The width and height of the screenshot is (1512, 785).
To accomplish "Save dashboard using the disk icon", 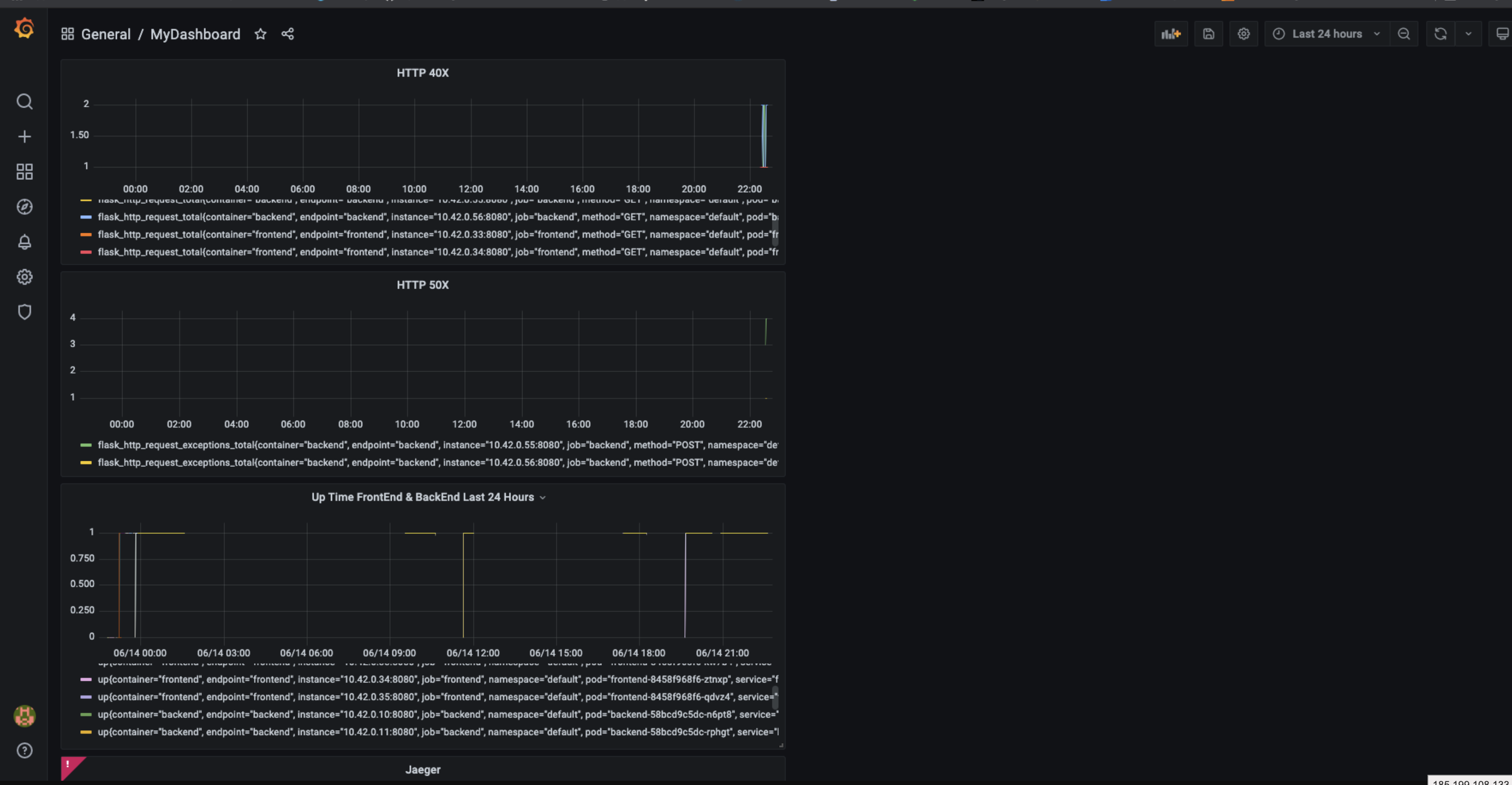I will pos(1208,34).
